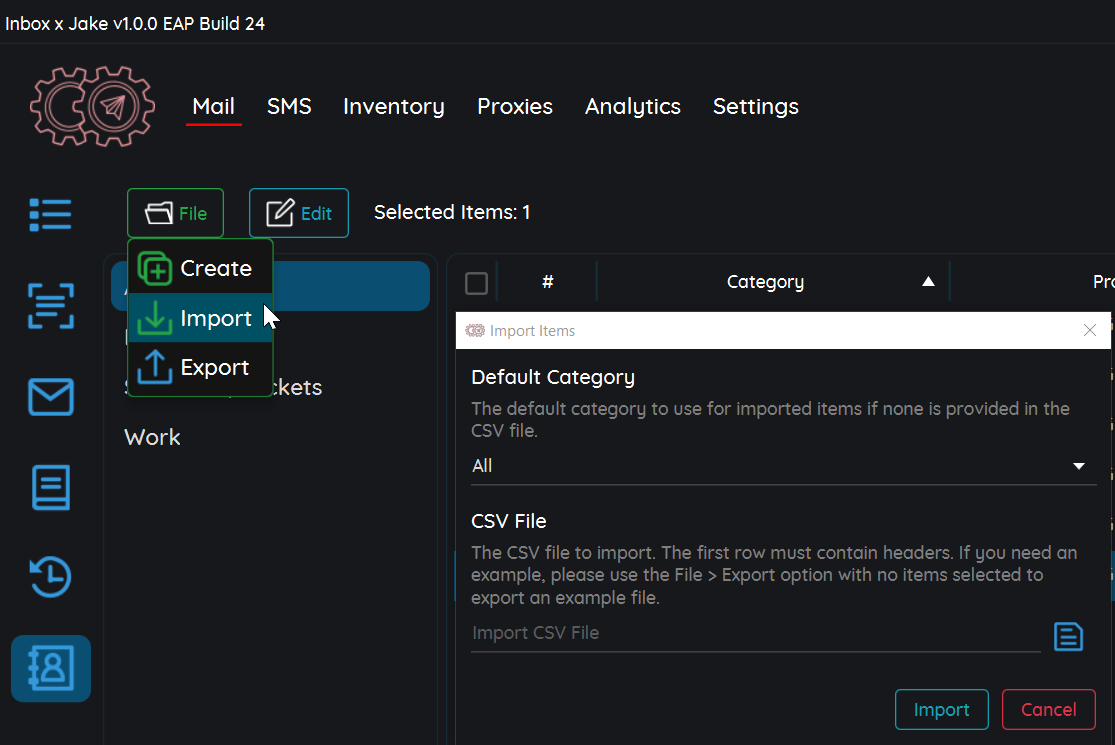Viewport: 1115px width, 745px height.
Task: Click the gear logo in header
Action: [92, 106]
